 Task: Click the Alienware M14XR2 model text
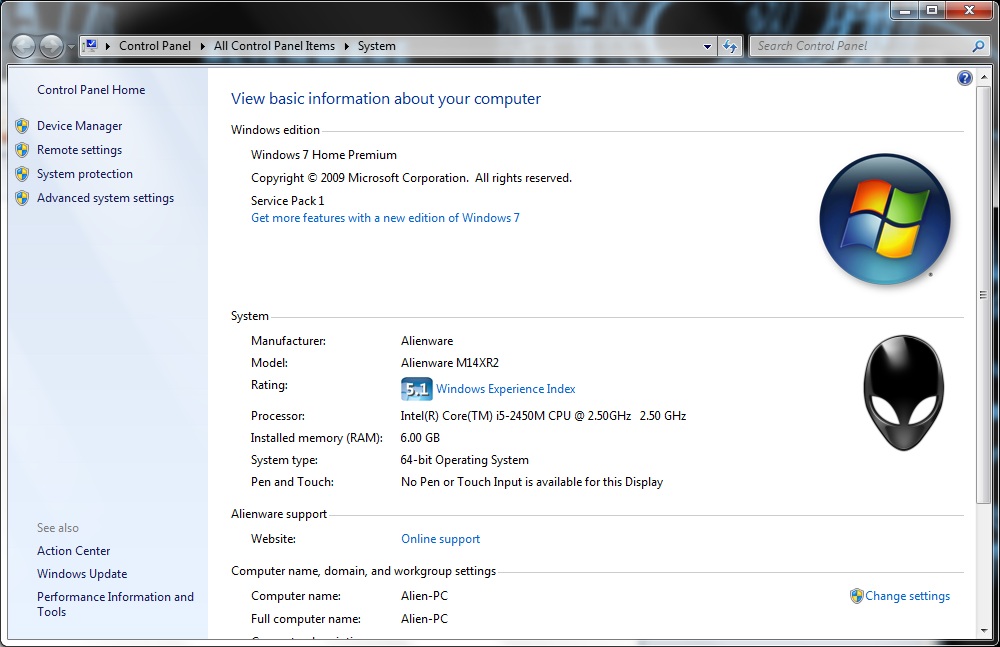[450, 362]
